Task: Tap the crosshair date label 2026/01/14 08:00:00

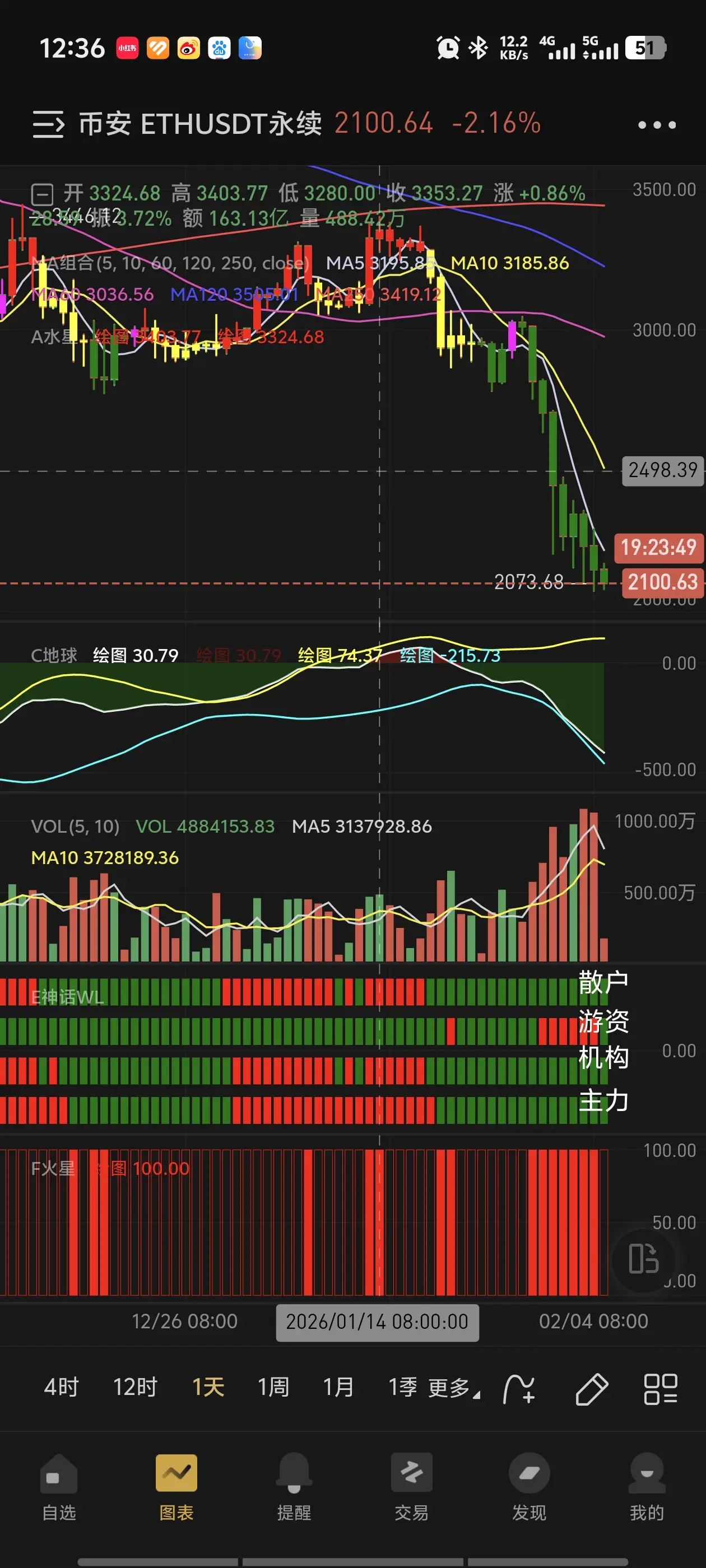Action: coord(377,1322)
